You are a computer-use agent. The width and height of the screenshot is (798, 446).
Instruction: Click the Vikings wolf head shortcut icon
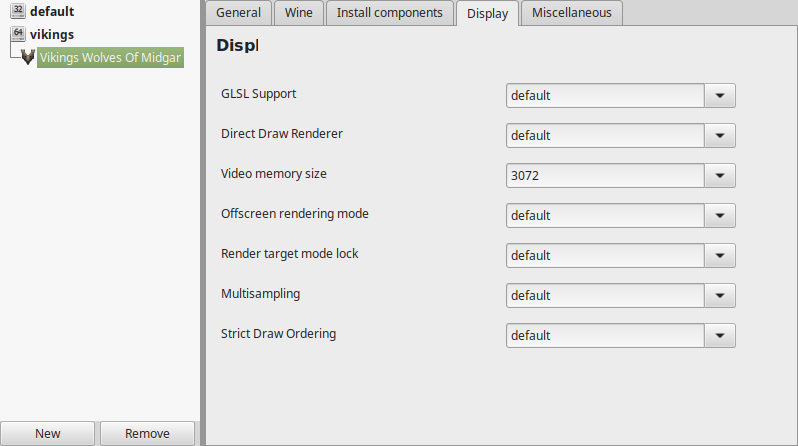[x=28, y=57]
